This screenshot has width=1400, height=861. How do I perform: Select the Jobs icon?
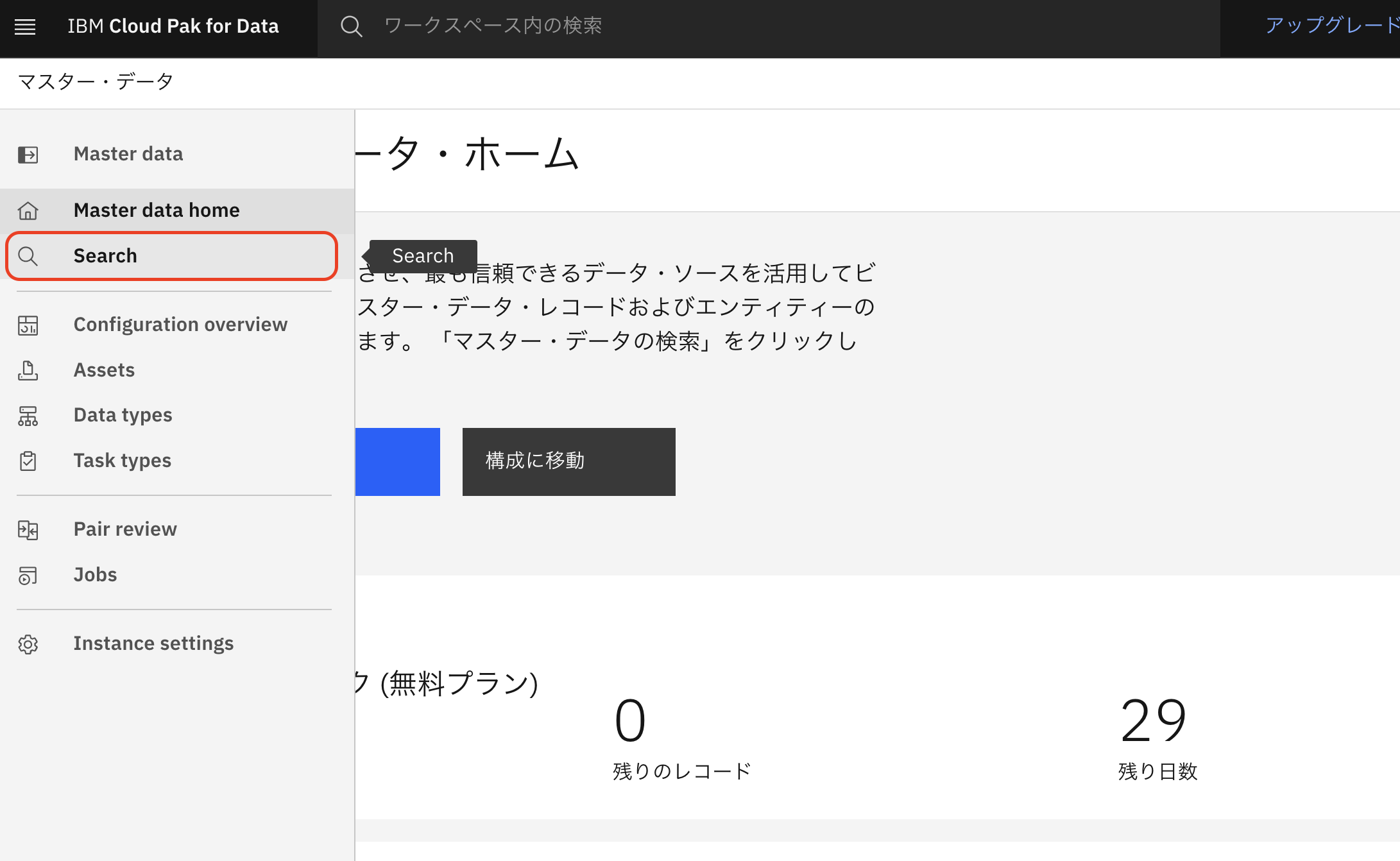(28, 575)
